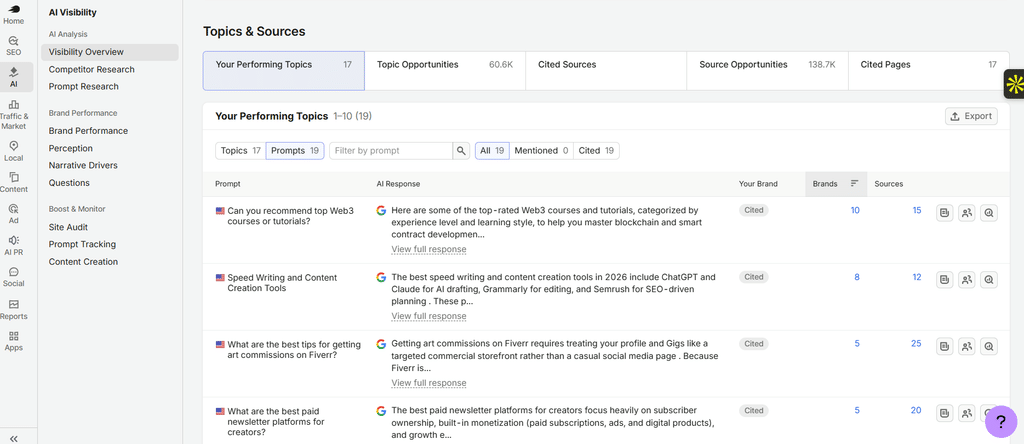Viewport: 1024px width, 444px height.
Task: Collapse the sidebar with double chevron
Action: pyautogui.click(x=14, y=439)
